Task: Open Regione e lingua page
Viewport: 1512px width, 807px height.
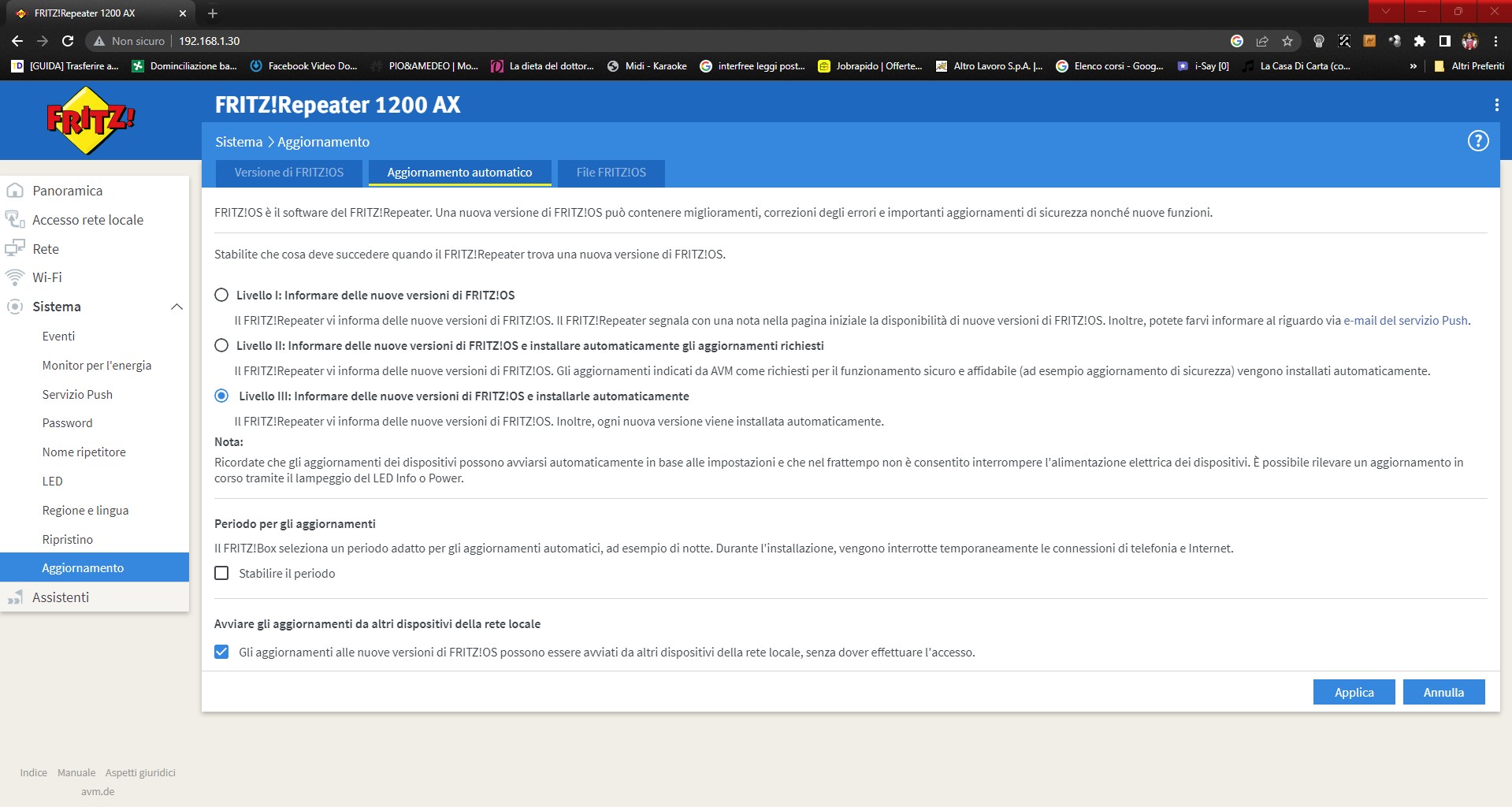Action: pyautogui.click(x=85, y=510)
